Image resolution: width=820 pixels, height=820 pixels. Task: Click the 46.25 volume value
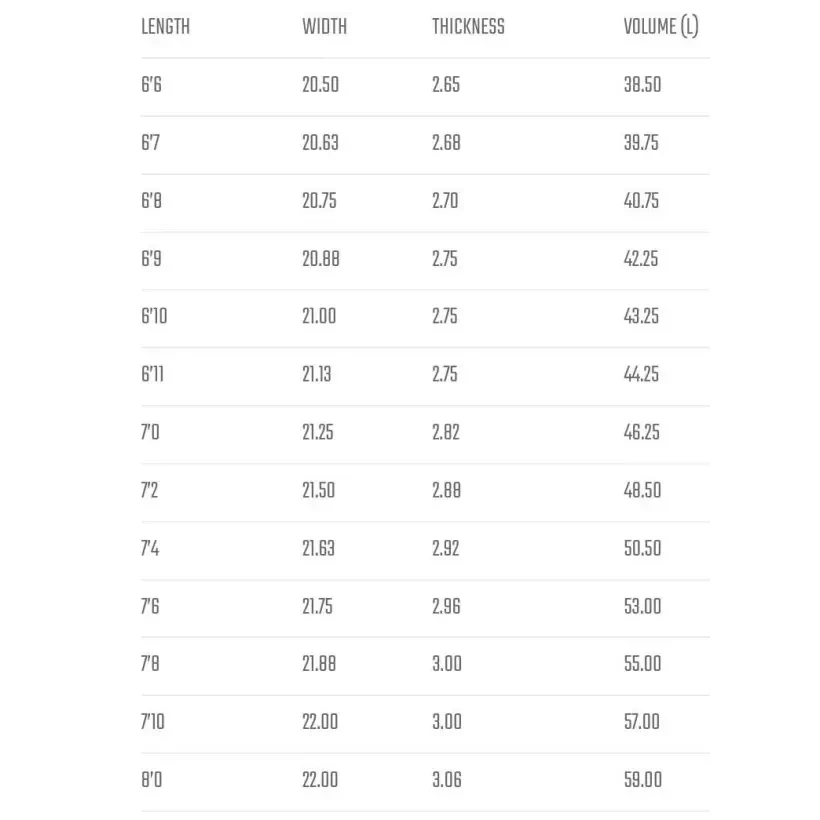[641, 433]
